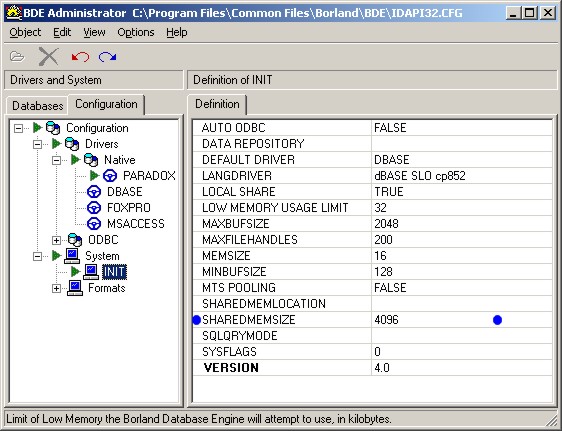
Task: Open the Edit menu
Action: (62, 32)
